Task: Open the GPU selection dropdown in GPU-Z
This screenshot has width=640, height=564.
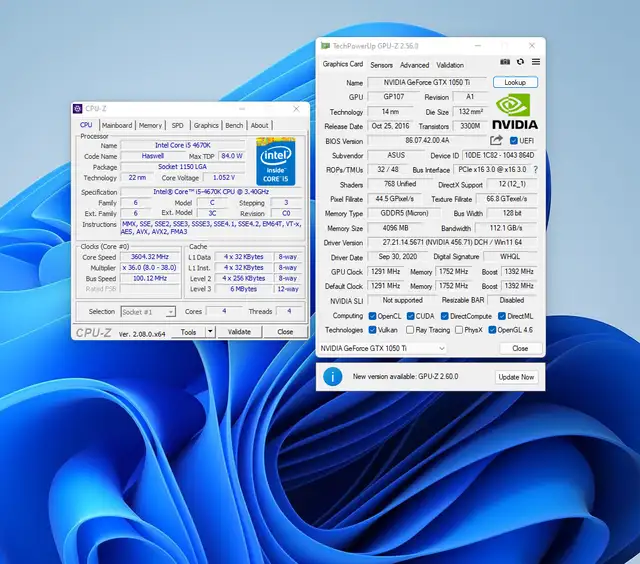Action: [x=382, y=348]
